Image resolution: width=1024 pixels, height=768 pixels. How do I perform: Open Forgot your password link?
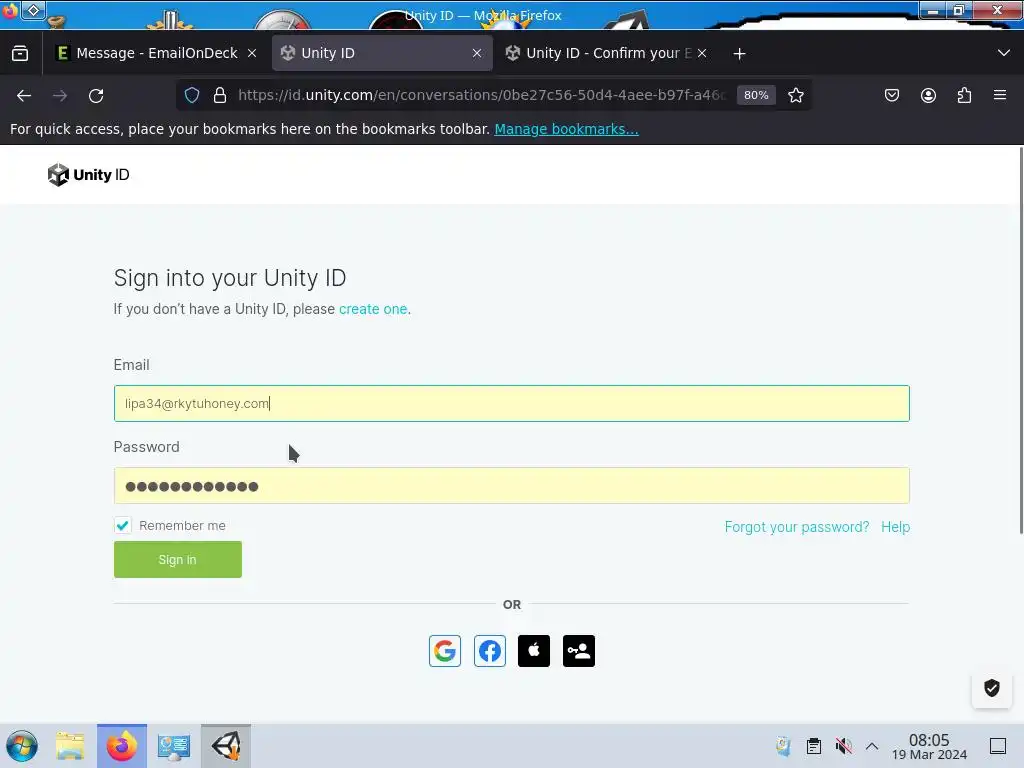tap(797, 526)
